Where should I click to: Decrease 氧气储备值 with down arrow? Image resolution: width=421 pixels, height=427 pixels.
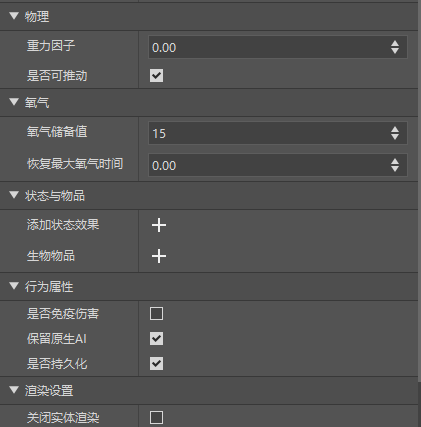395,136
